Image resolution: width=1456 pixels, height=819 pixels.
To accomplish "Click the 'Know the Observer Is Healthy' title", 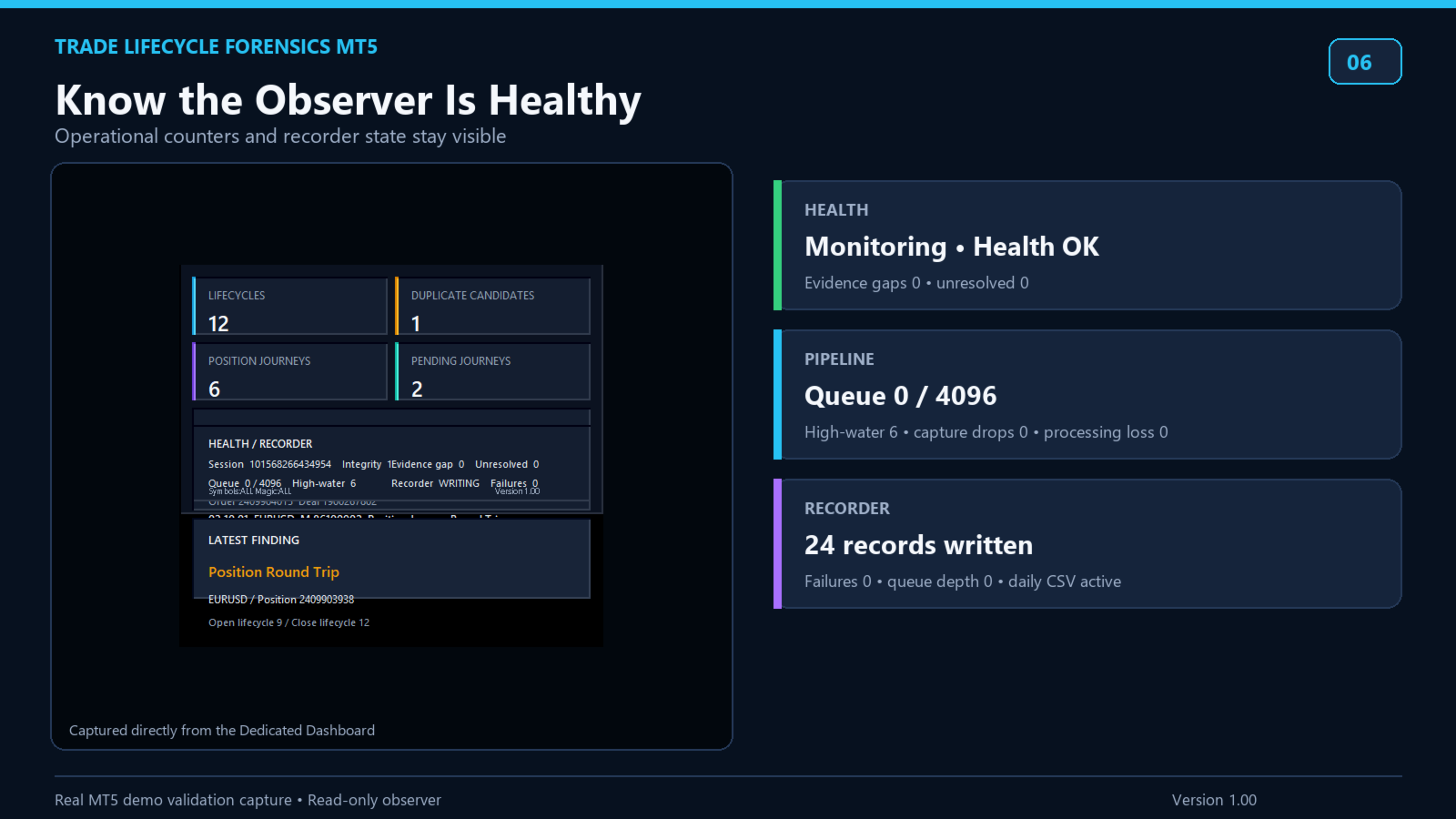I will click(x=349, y=100).
